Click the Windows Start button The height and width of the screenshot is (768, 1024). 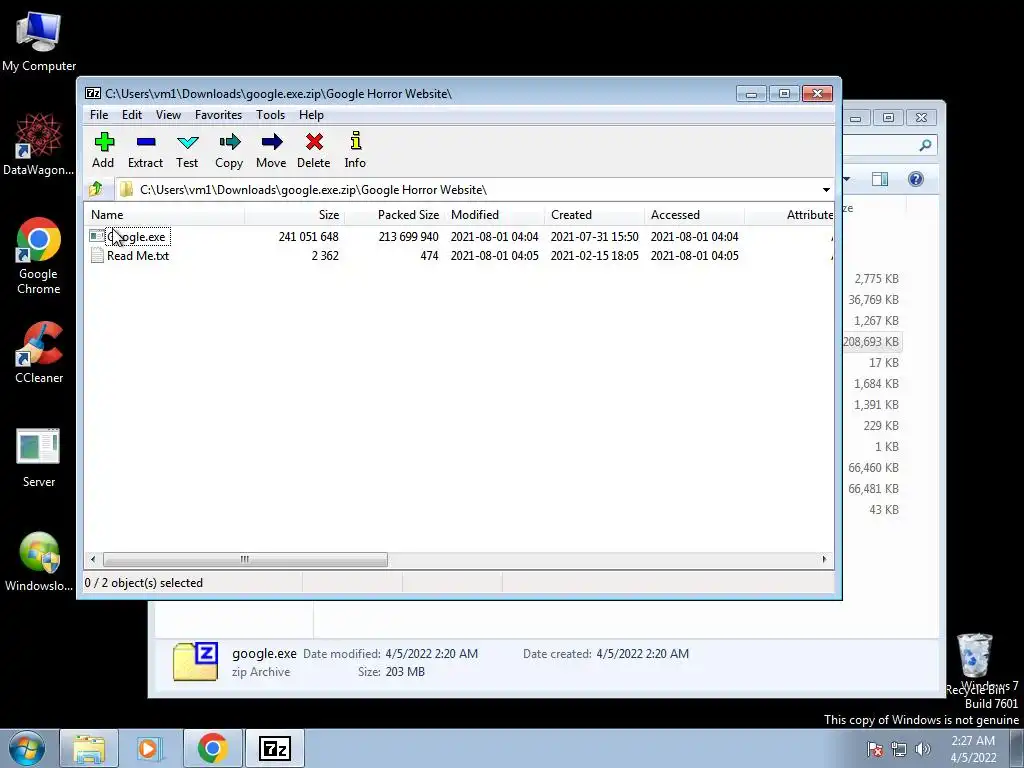pyautogui.click(x=26, y=748)
